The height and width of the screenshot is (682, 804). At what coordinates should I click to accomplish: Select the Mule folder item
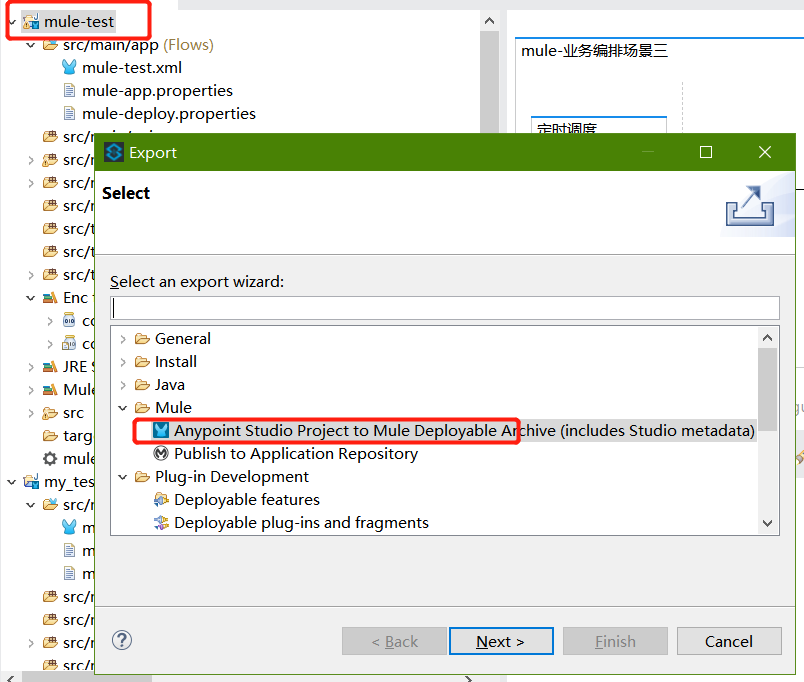[173, 408]
